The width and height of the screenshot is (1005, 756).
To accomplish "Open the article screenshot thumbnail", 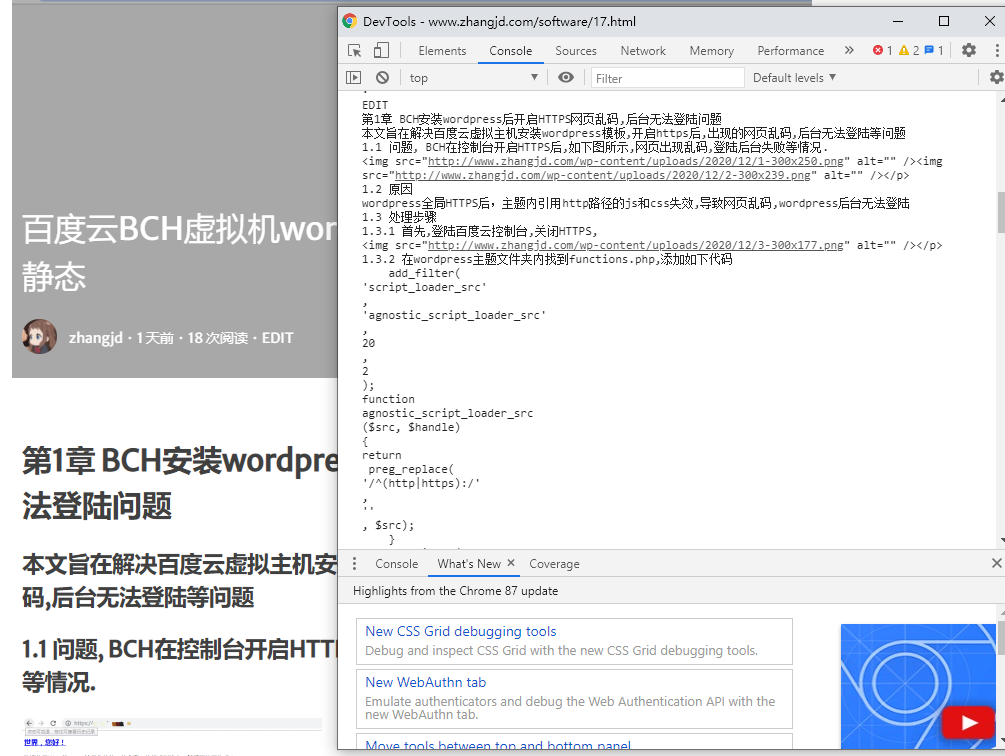I will tap(172, 735).
